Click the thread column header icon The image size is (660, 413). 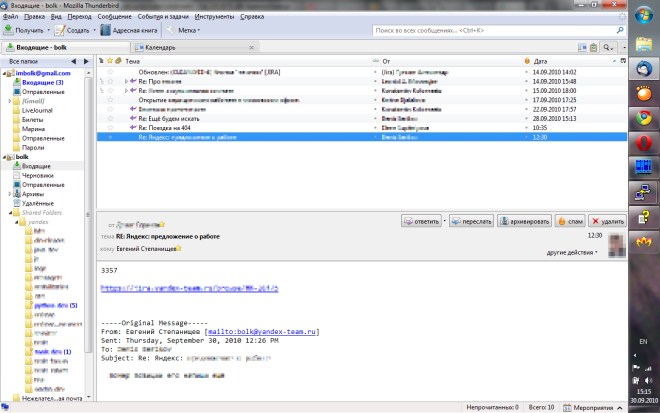click(x=101, y=61)
